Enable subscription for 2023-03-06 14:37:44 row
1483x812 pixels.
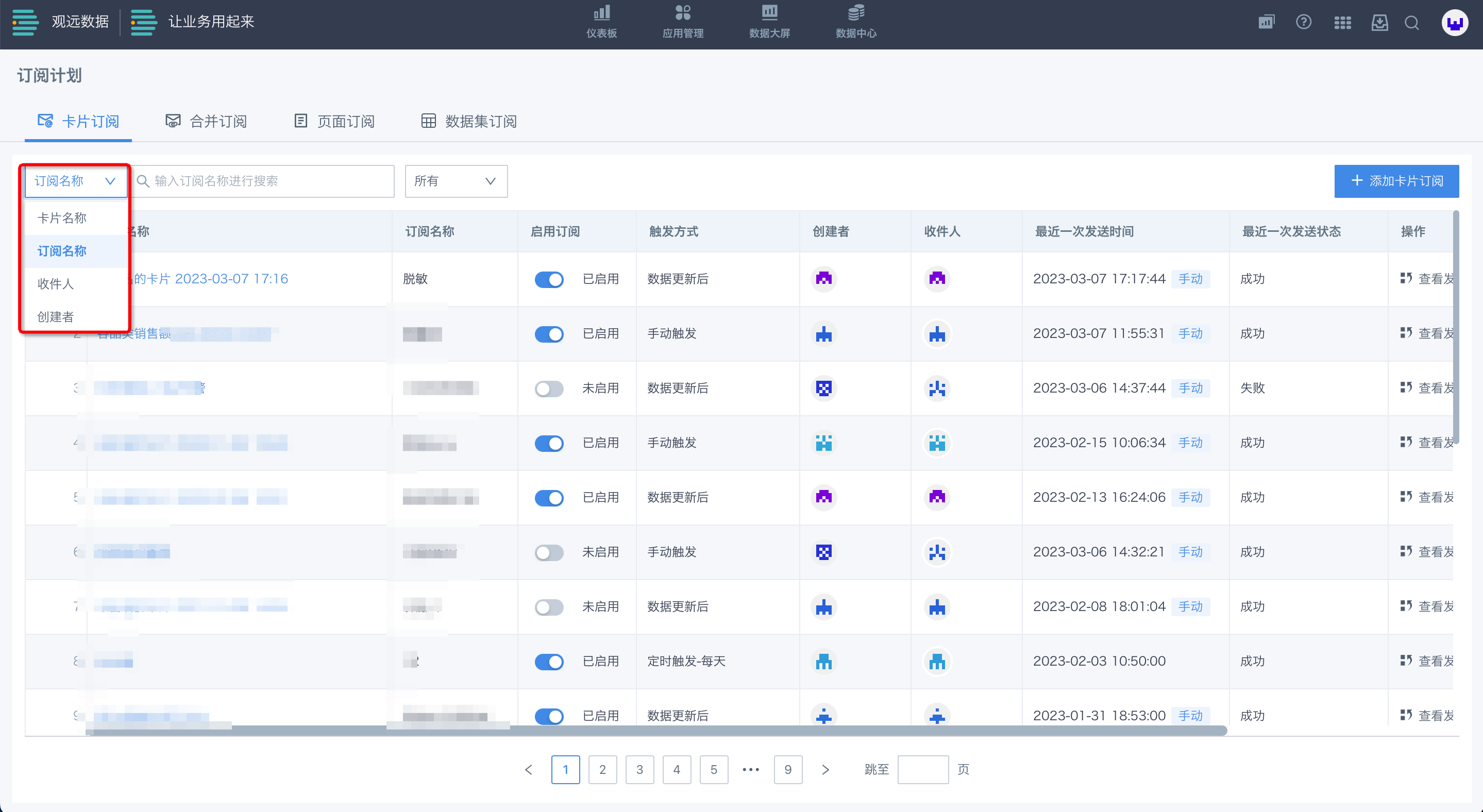pyautogui.click(x=549, y=389)
